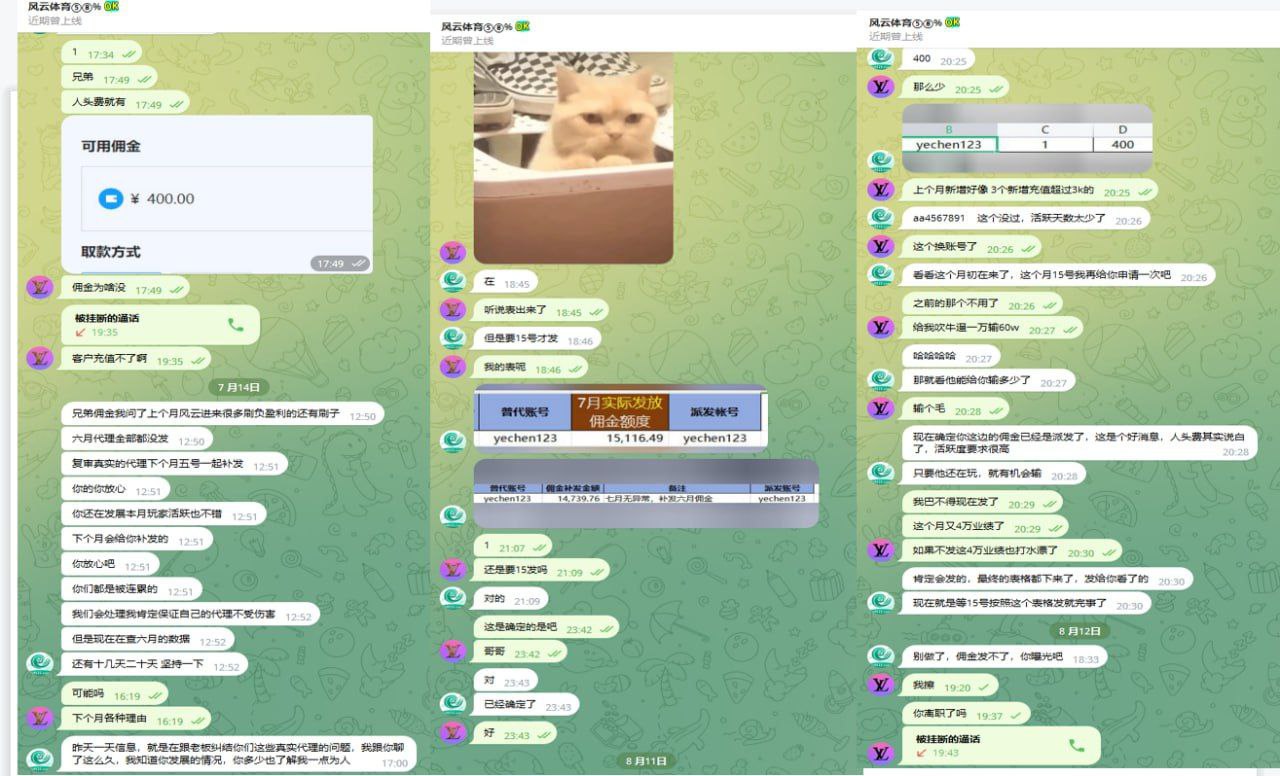Image resolution: width=1280 pixels, height=776 pixels.
Task: Click the LV avatar beside 下个月各种理由
Action: click(x=38, y=719)
